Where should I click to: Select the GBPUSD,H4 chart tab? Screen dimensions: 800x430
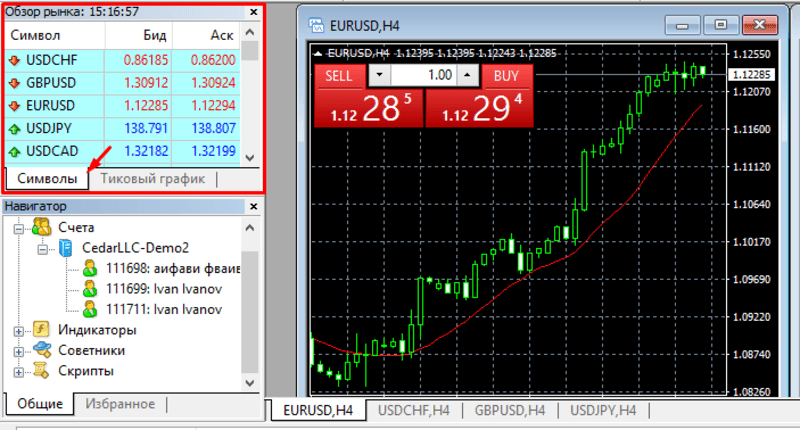pyautogui.click(x=510, y=410)
